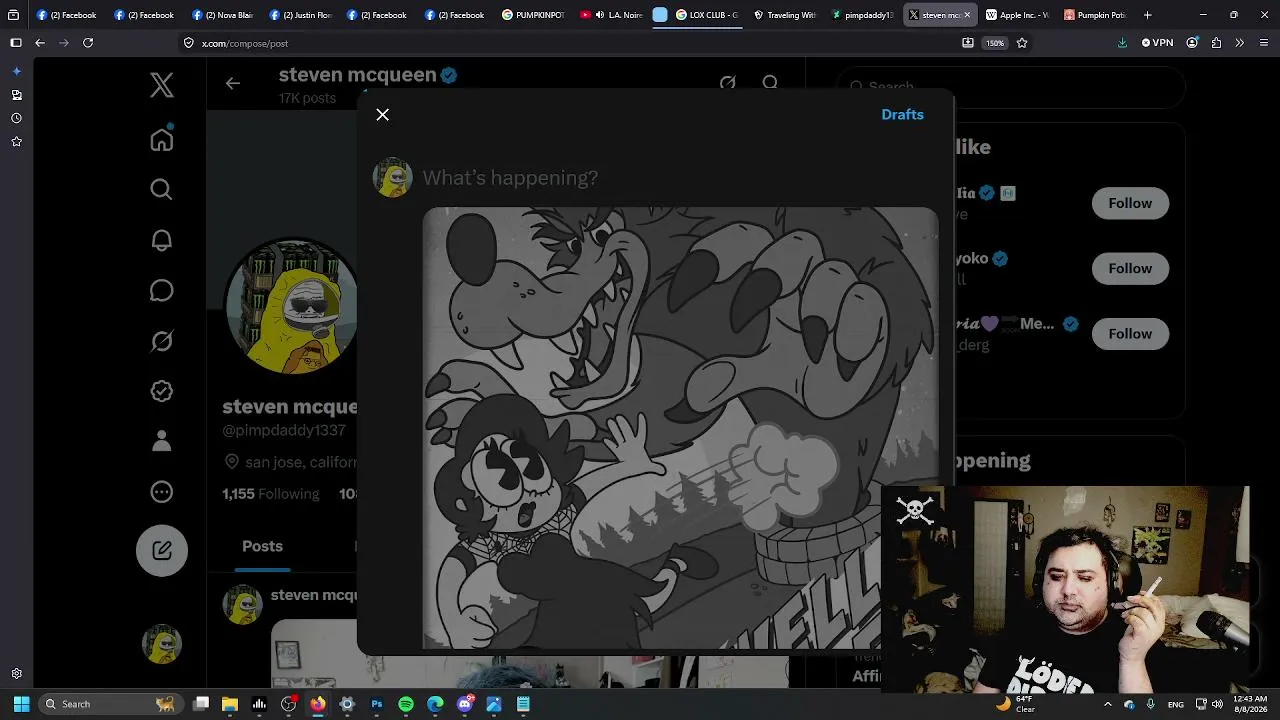Viewport: 1280px width, 720px height.
Task: Show hidden system tray icons
Action: (1106, 704)
